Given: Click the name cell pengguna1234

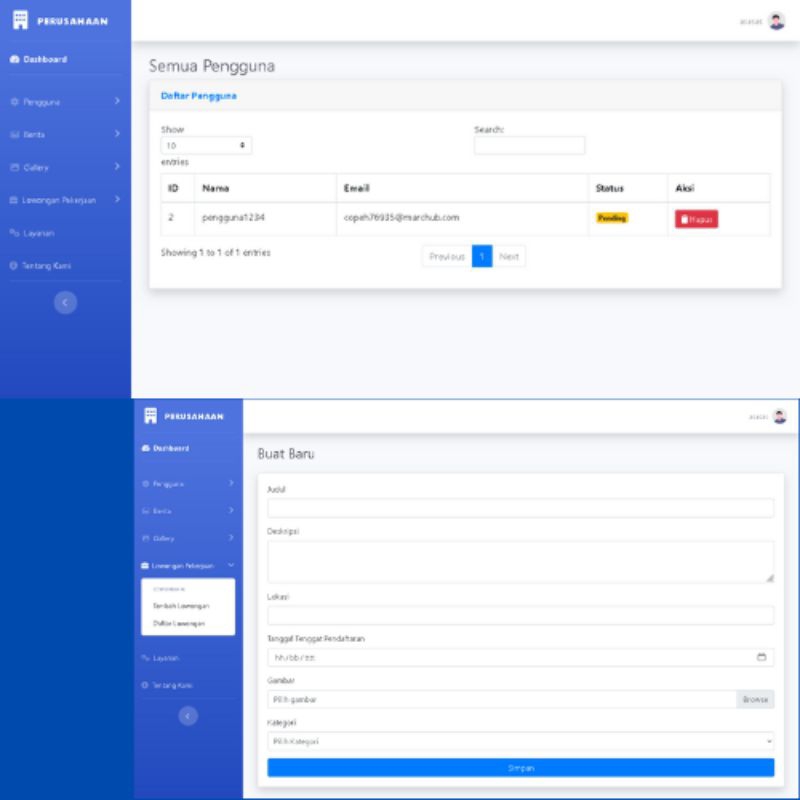Looking at the screenshot, I should coord(233,217).
